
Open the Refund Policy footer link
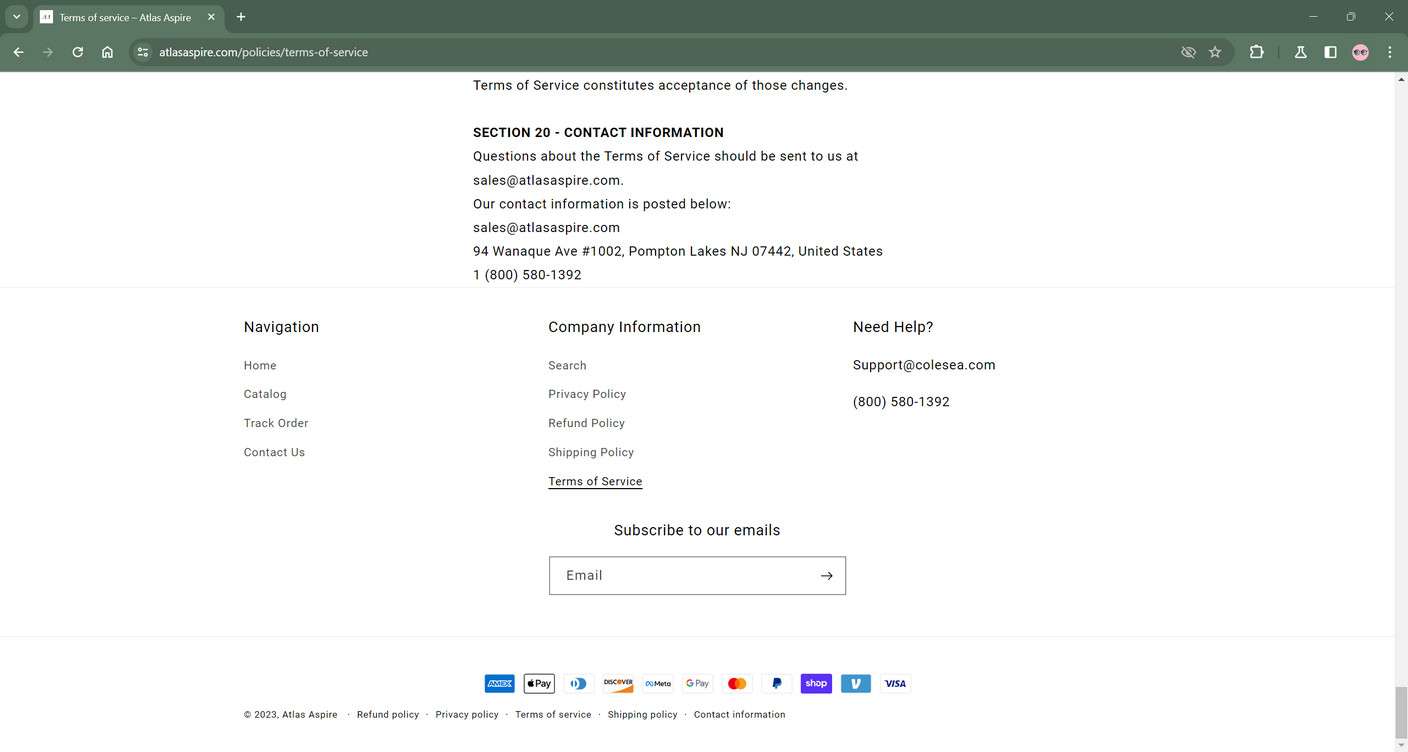coord(585,422)
